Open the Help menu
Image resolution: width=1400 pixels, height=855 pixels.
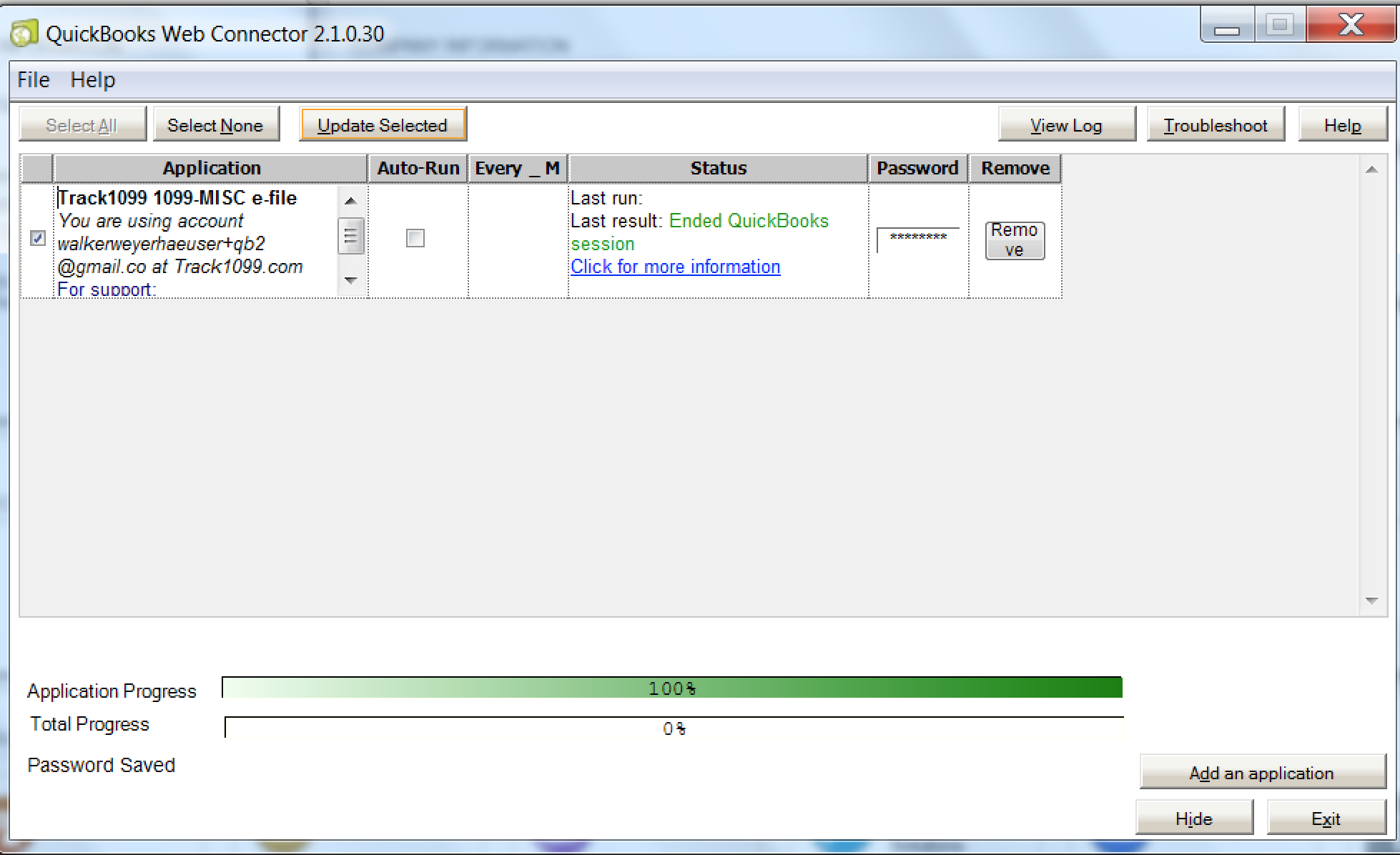click(92, 79)
